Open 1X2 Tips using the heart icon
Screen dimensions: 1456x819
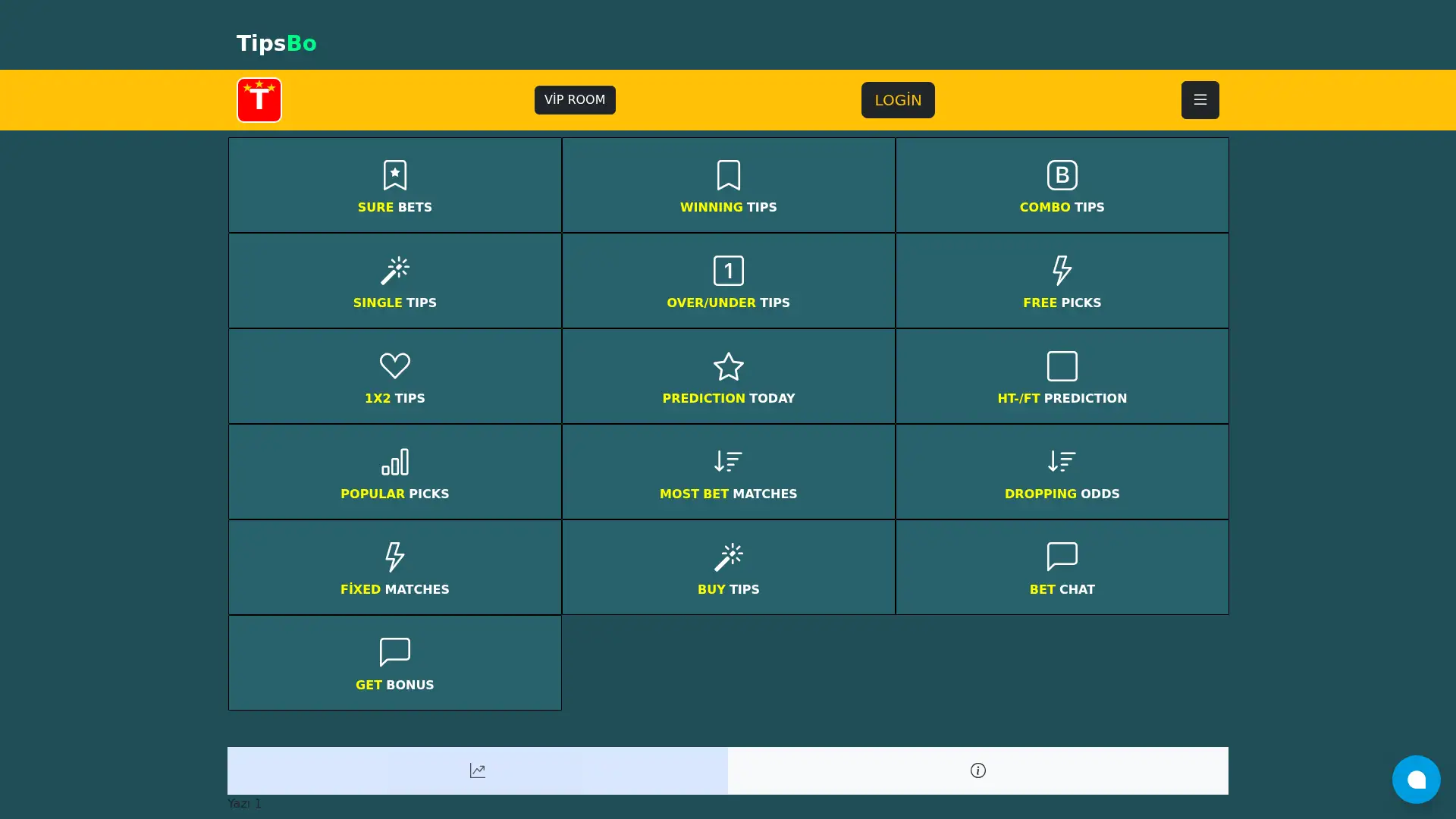tap(394, 366)
